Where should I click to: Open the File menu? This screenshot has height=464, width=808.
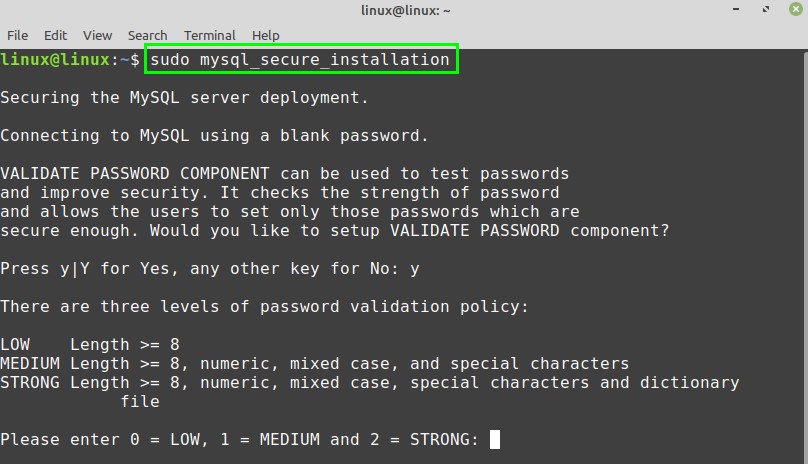click(17, 35)
